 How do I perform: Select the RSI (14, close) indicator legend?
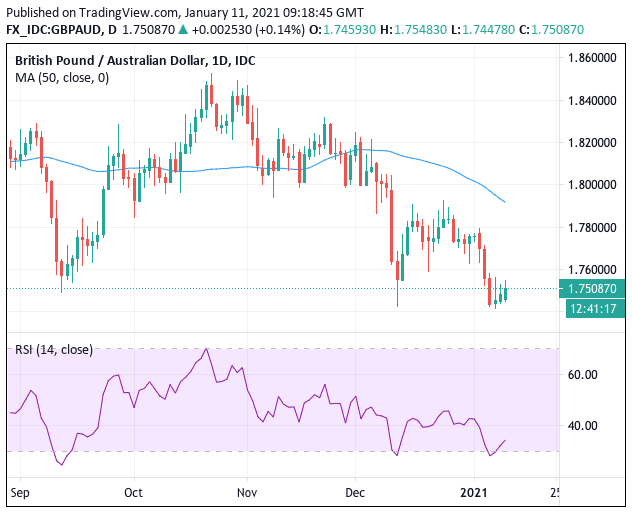(x=54, y=349)
